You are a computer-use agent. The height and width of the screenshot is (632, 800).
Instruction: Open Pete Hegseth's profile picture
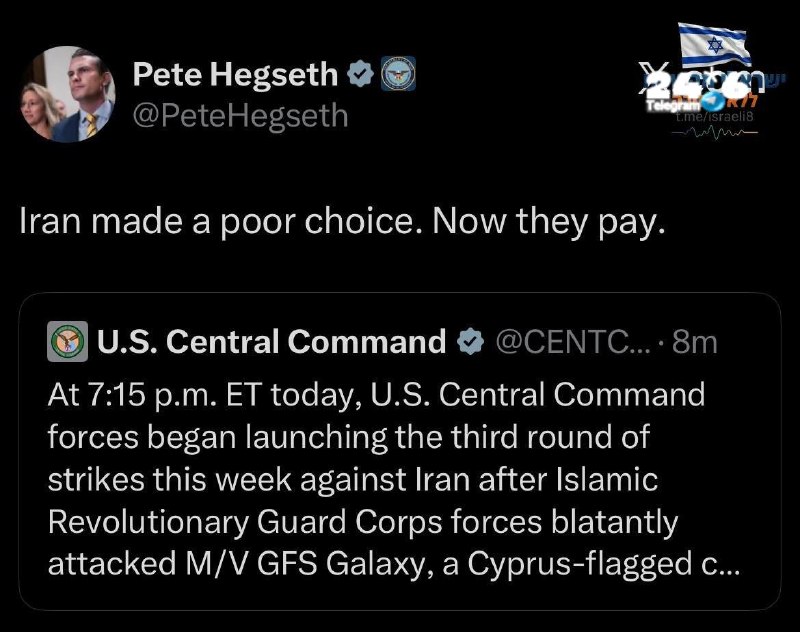click(x=68, y=94)
